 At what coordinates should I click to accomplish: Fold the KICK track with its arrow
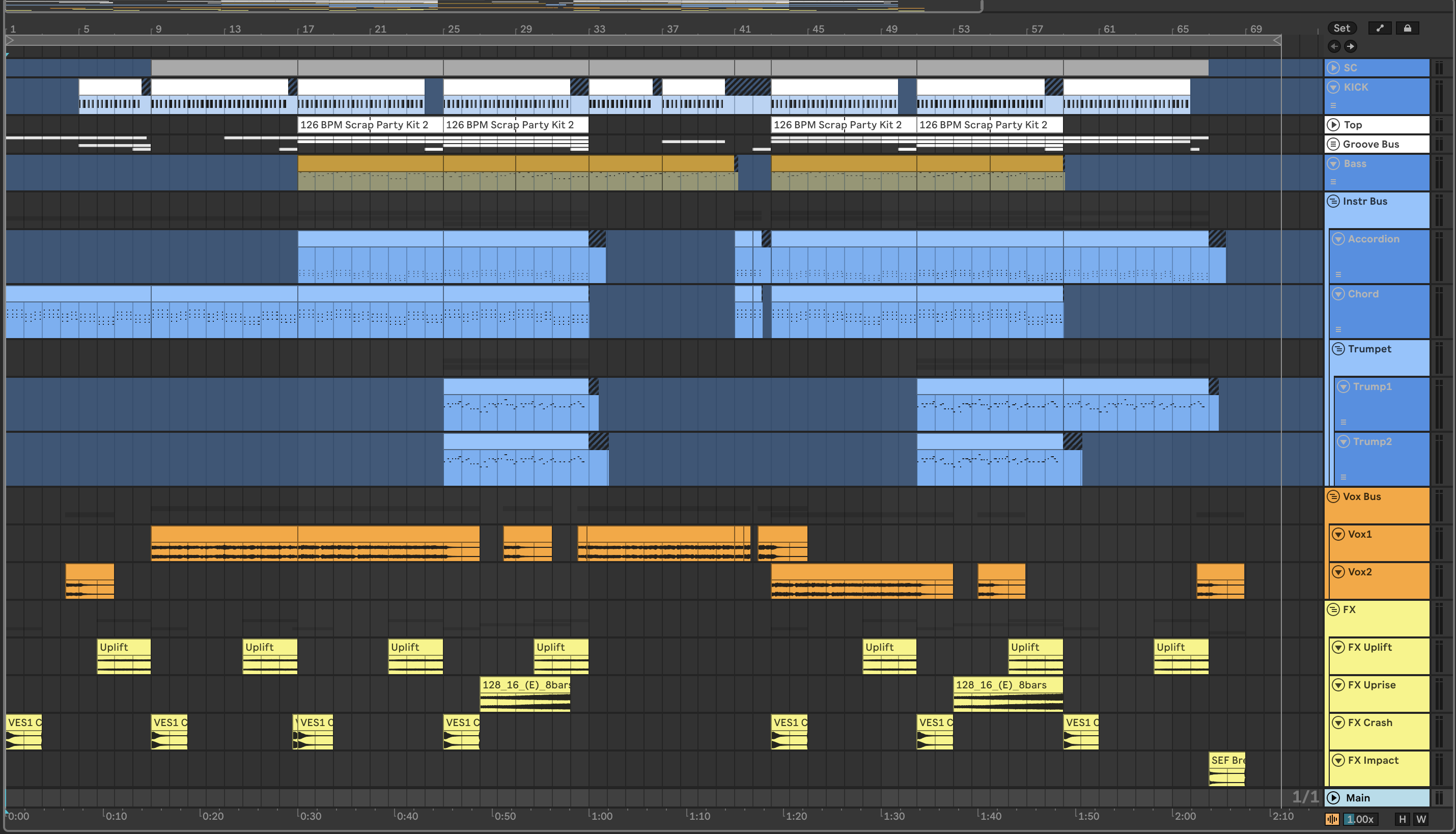pyautogui.click(x=1333, y=87)
